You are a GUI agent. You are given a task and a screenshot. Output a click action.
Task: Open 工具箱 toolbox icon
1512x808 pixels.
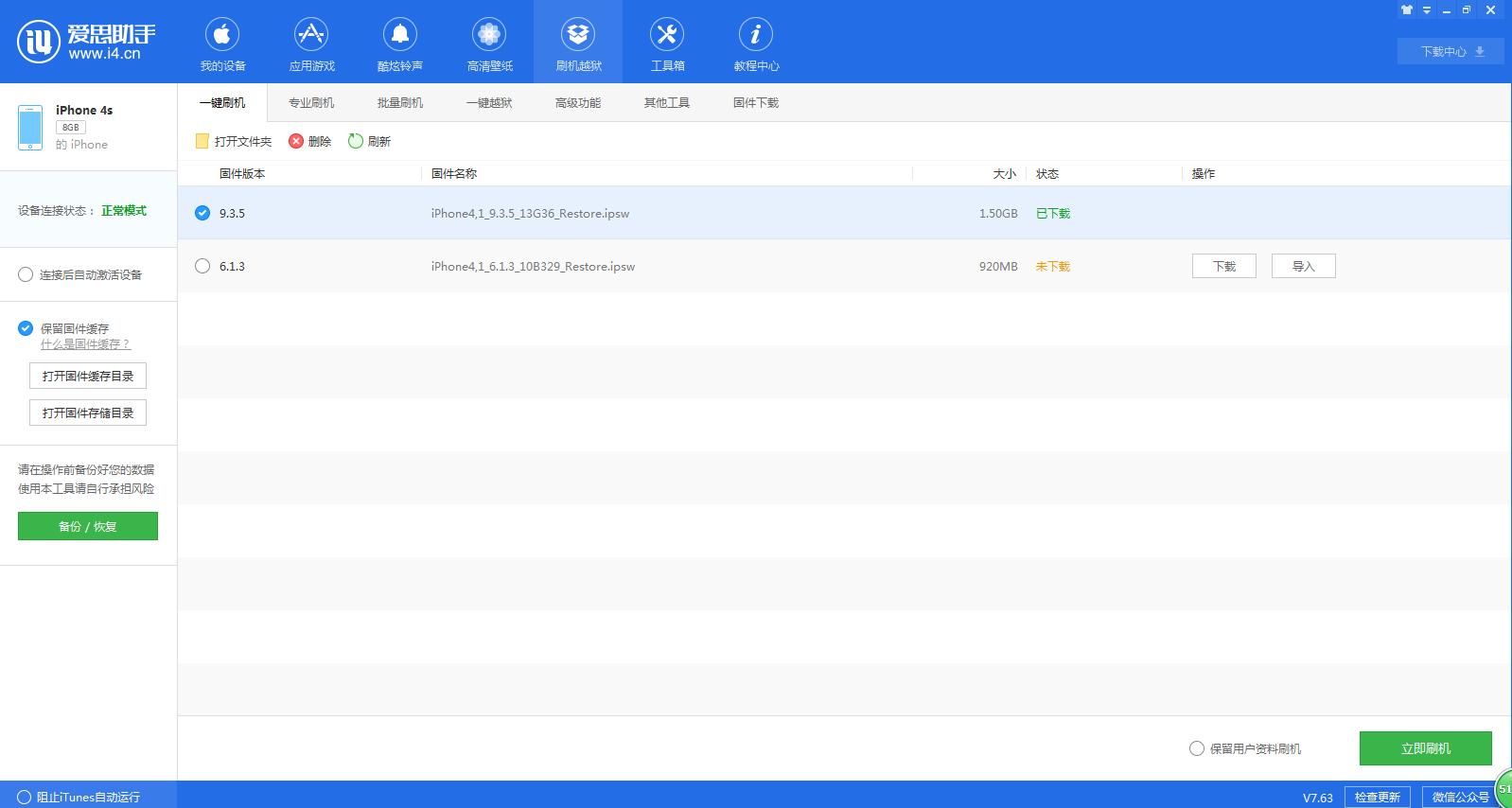667,36
